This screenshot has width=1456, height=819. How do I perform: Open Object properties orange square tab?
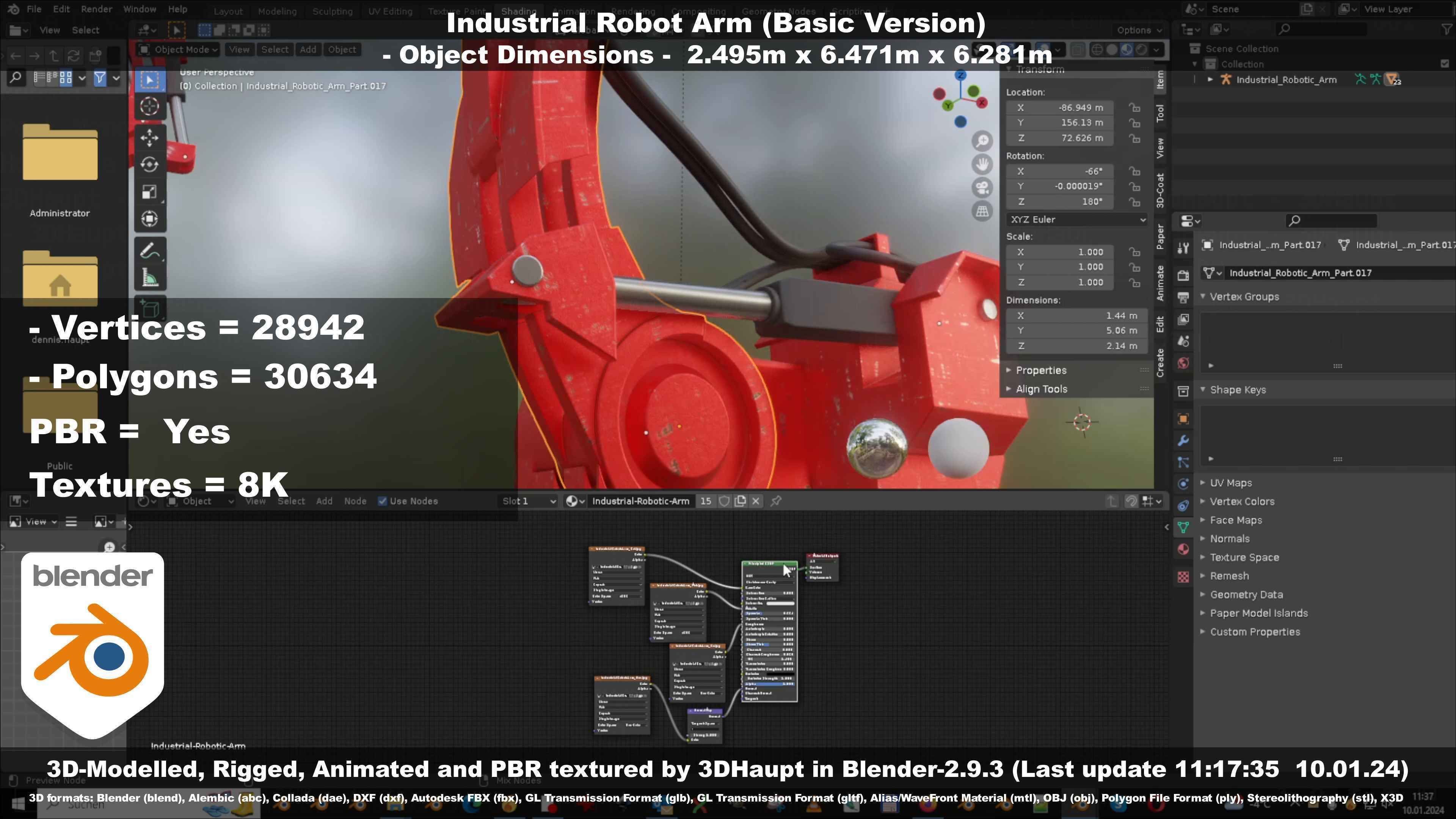click(1183, 419)
